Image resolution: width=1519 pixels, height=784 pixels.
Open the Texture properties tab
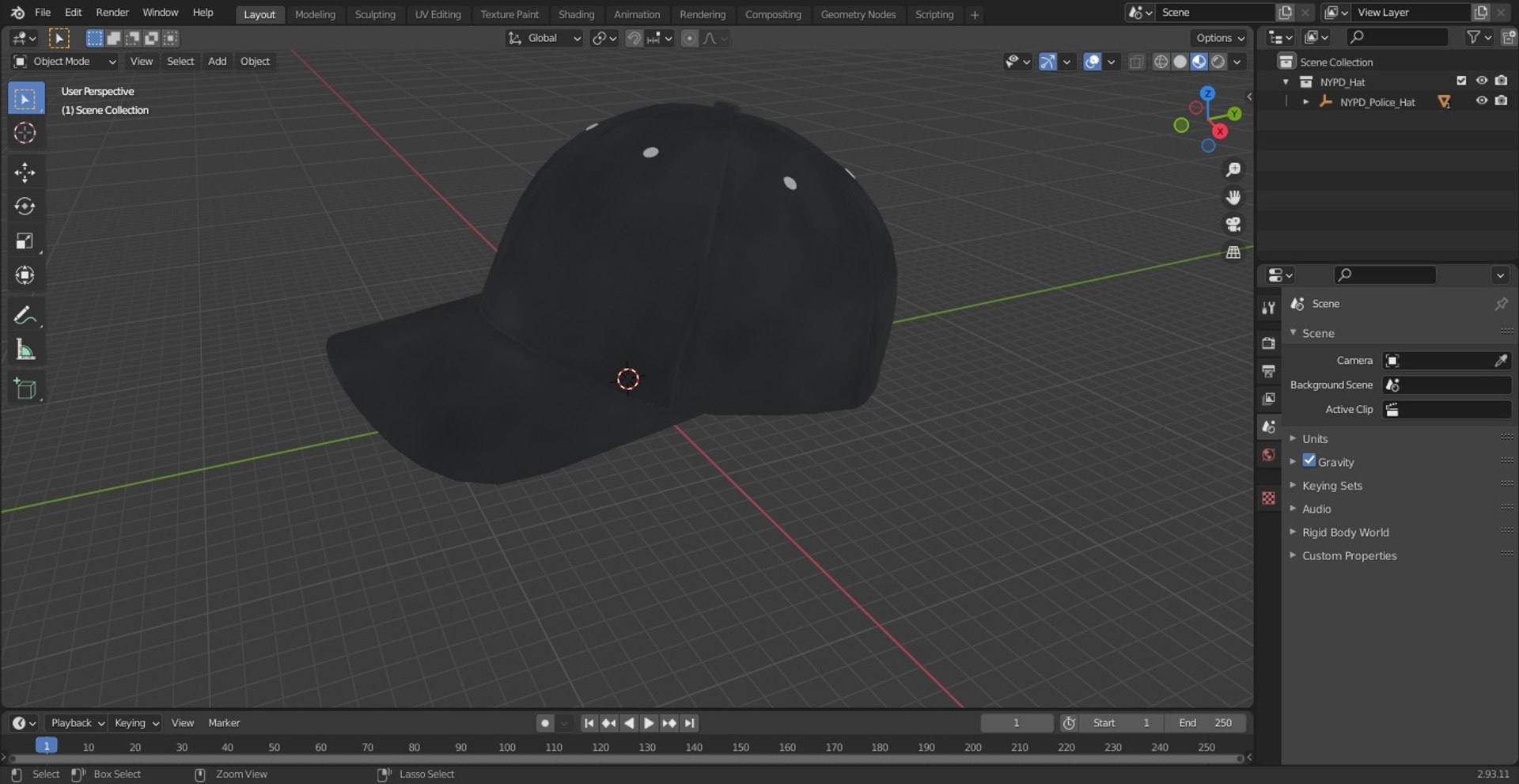[x=1268, y=498]
